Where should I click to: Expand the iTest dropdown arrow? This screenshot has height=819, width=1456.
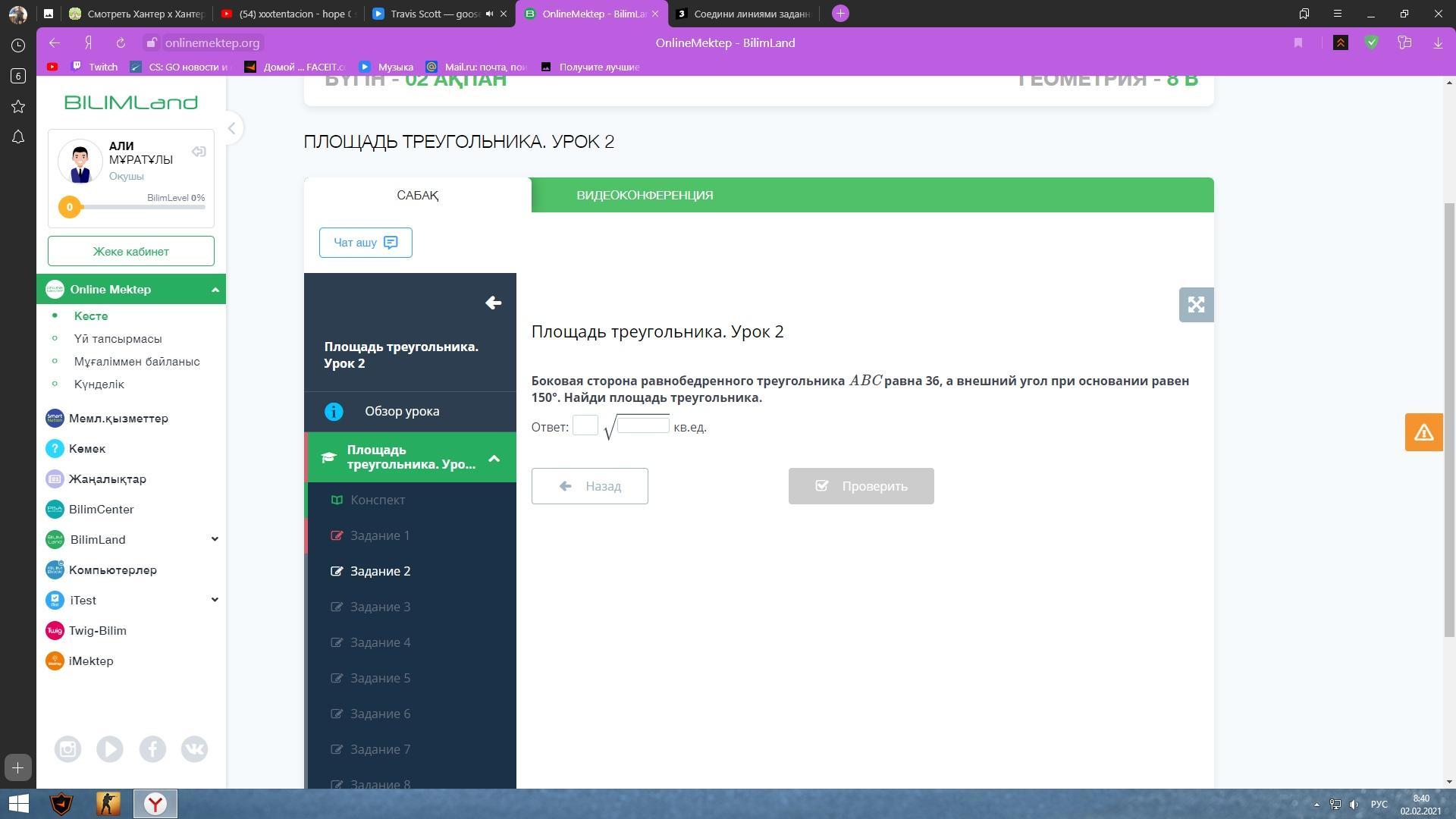tap(215, 600)
